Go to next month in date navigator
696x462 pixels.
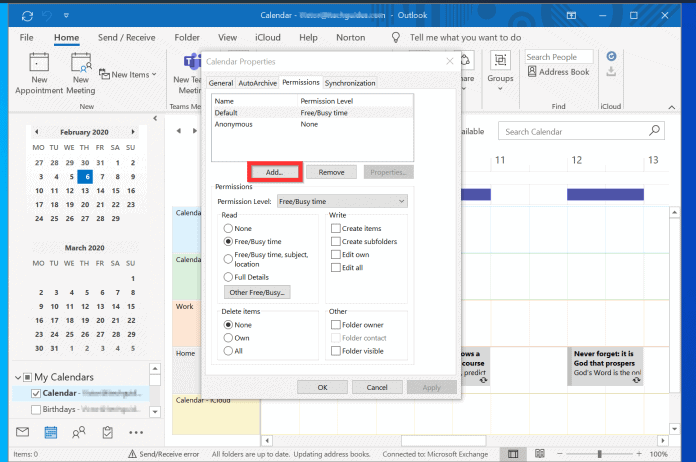pyautogui.click(x=133, y=132)
